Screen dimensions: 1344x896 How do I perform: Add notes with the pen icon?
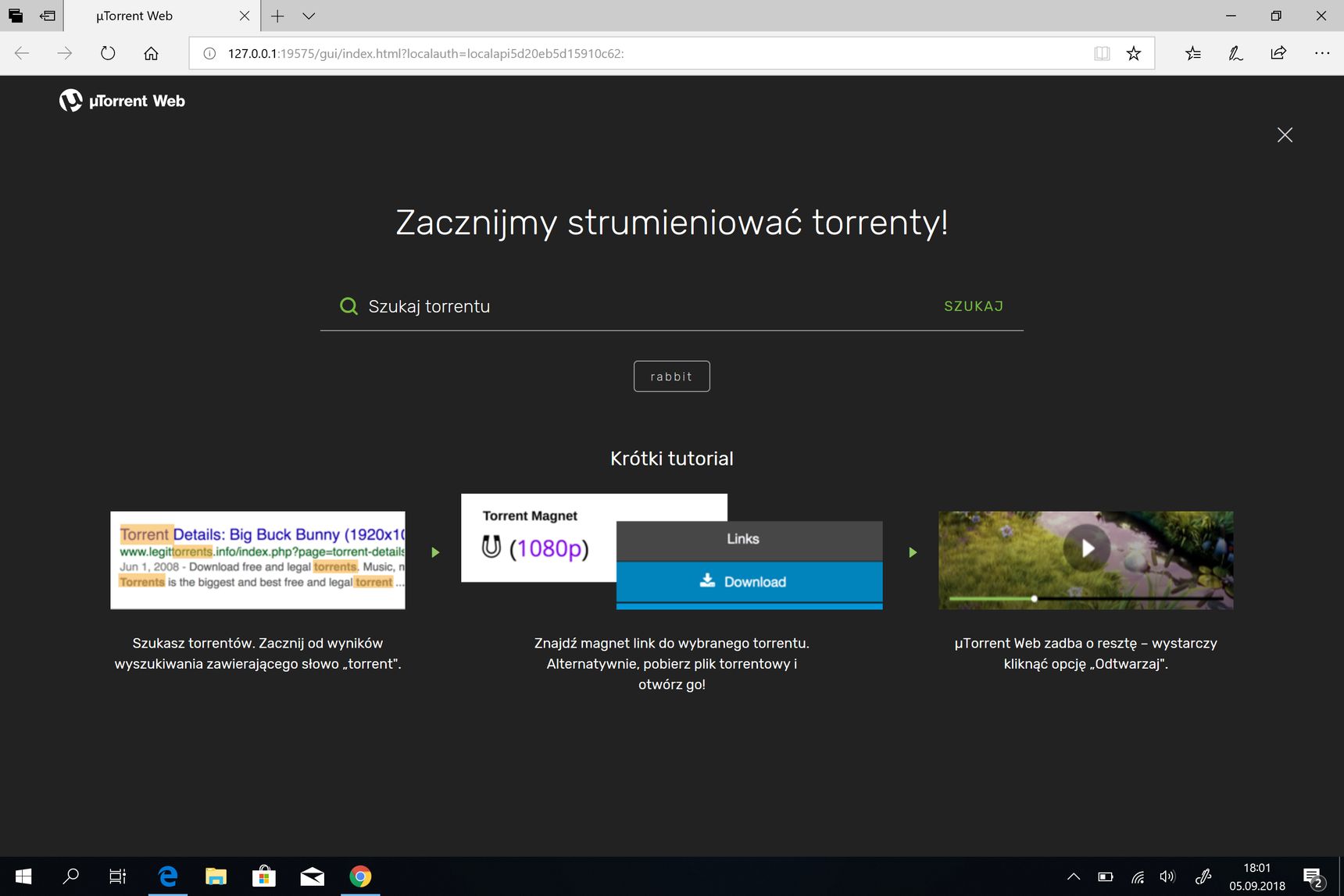point(1235,53)
